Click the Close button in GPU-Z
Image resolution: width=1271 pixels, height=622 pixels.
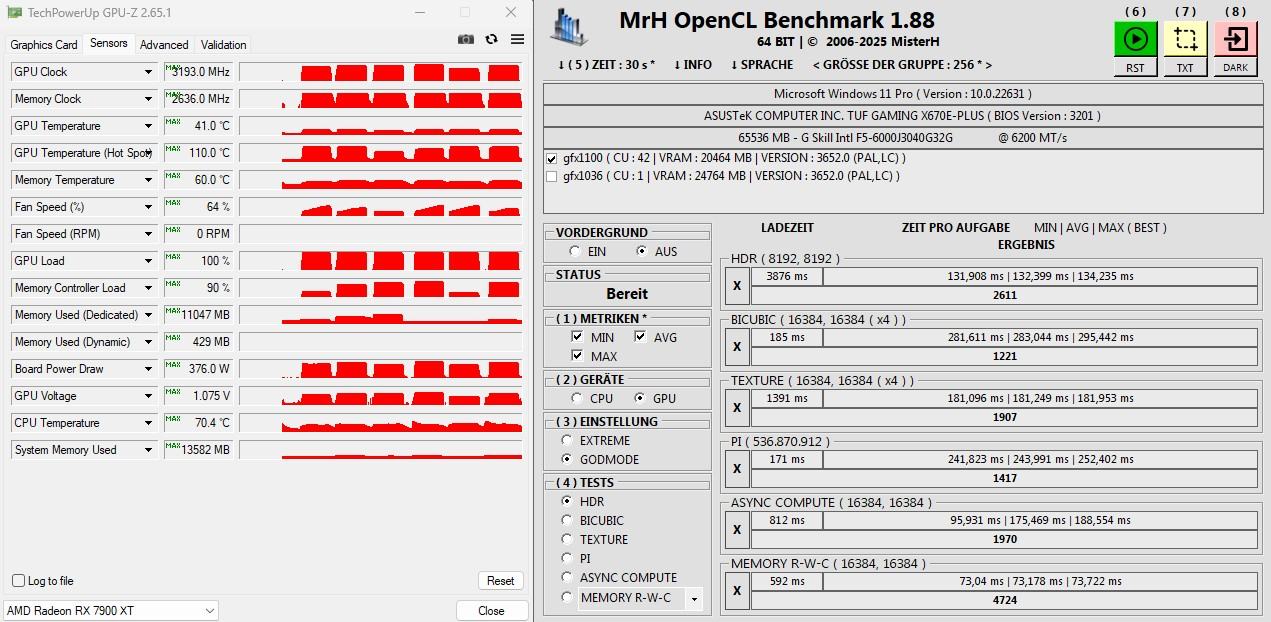click(491, 611)
